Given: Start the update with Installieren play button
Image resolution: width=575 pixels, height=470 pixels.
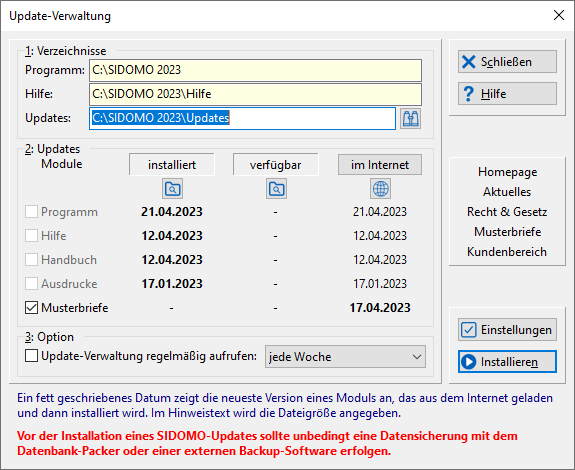Looking at the screenshot, I should tap(507, 361).
